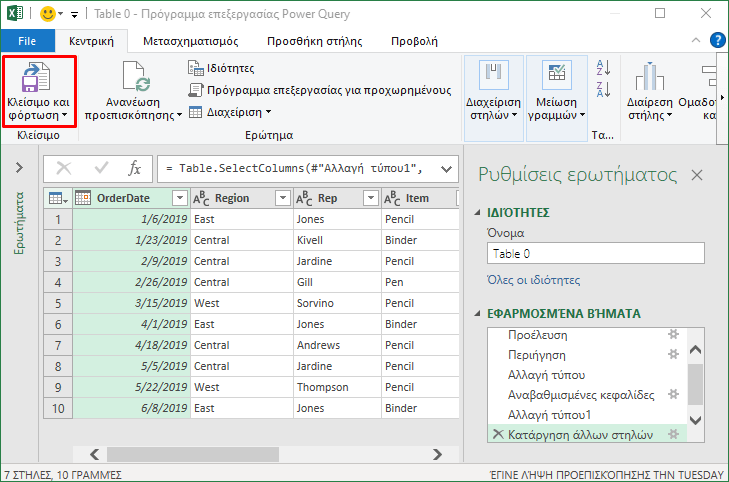Click Region column text type icon
This screenshot has width=729, height=482.
pyautogui.click(x=201, y=198)
